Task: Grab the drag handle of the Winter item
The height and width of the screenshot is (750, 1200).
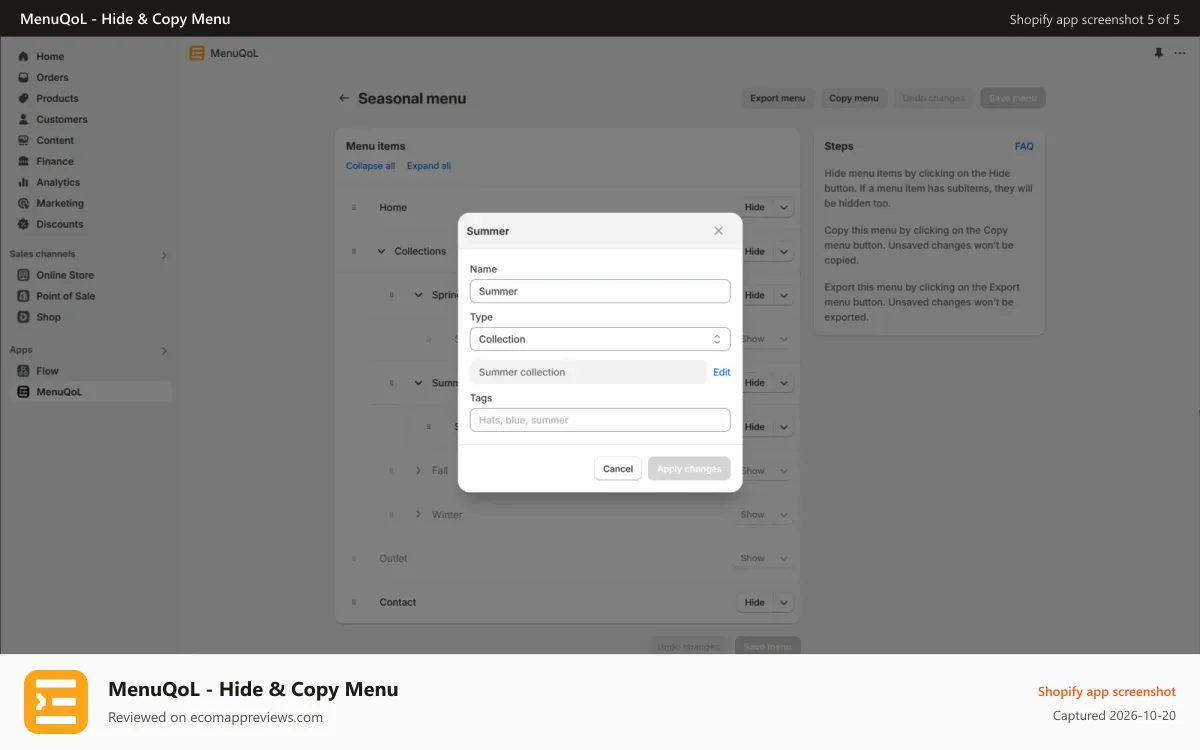Action: 392,514
